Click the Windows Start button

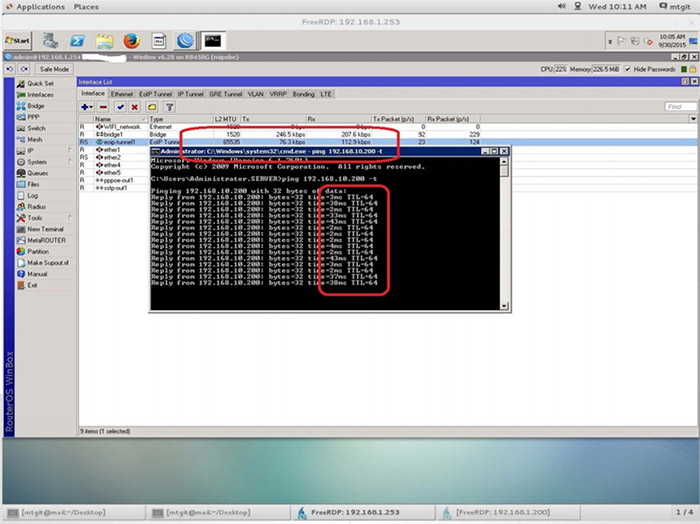pos(17,41)
